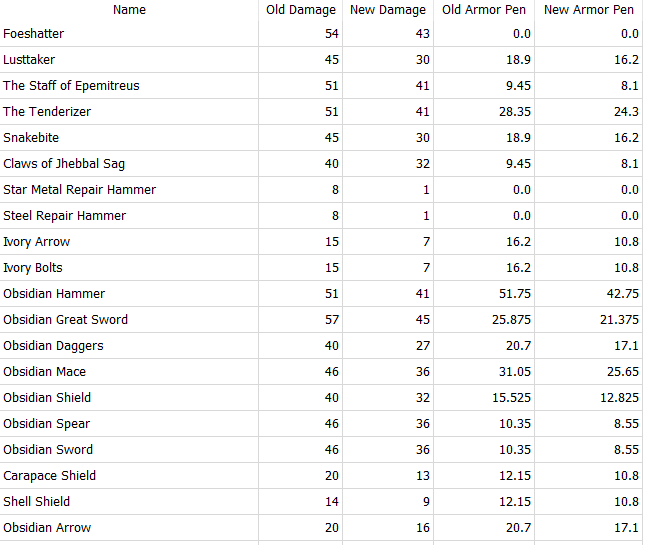Click the Carapace Shield name cell

click(x=50, y=476)
